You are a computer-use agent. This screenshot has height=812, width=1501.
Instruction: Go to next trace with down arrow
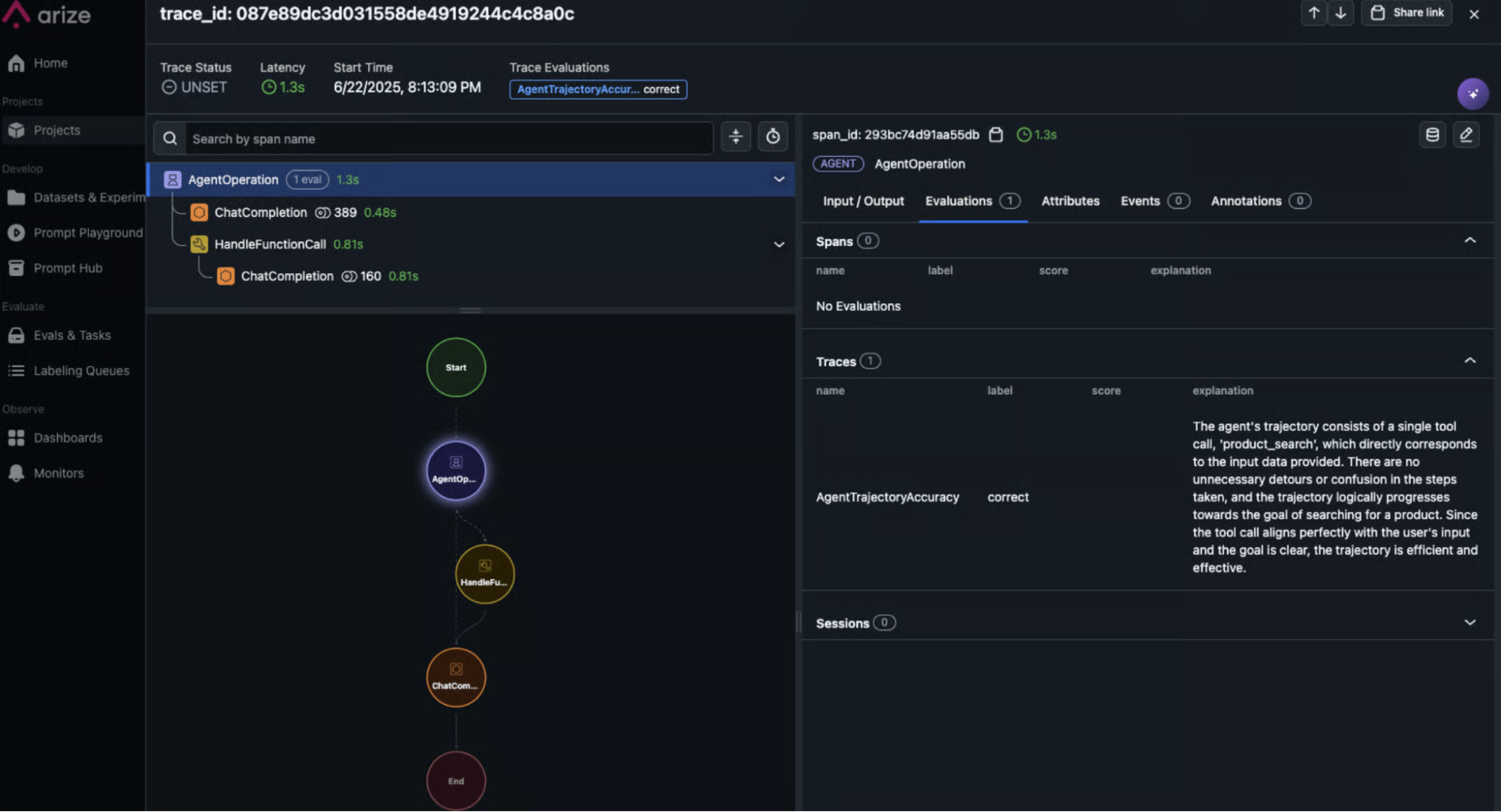1340,13
